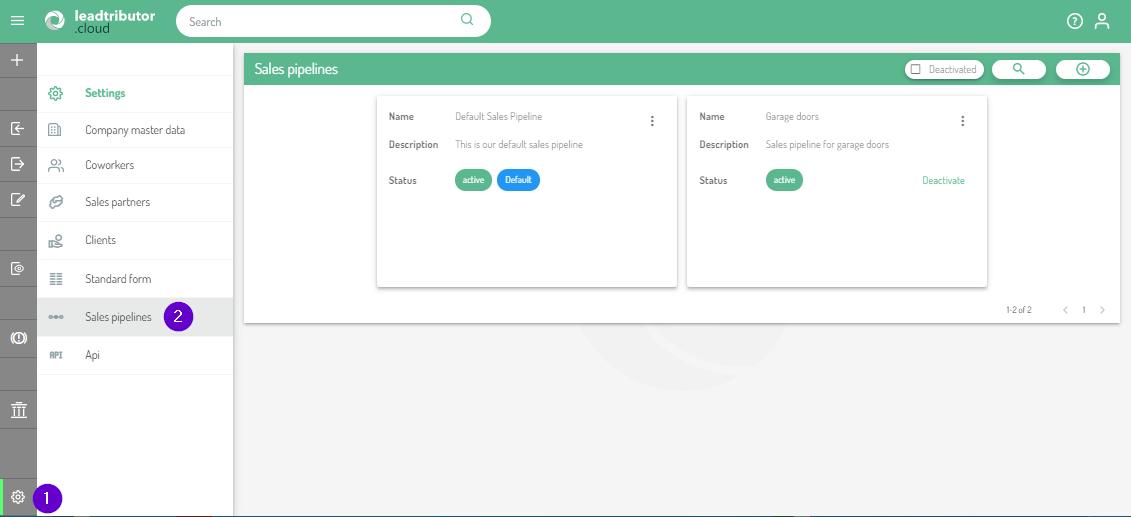Add a new sales pipeline with plus button
Image resolution: width=1131 pixels, height=517 pixels.
[x=1082, y=69]
